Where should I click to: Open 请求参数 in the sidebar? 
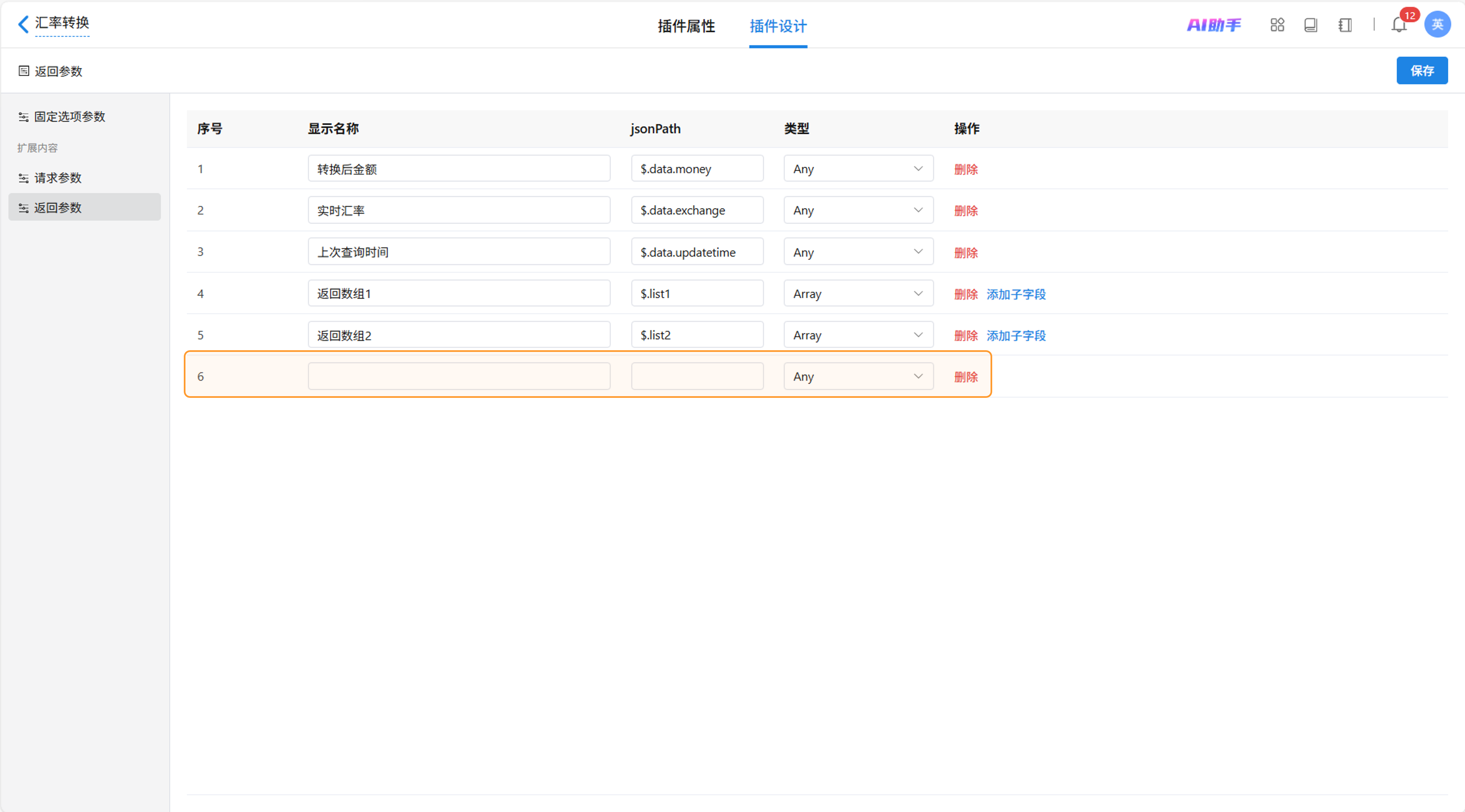point(58,178)
